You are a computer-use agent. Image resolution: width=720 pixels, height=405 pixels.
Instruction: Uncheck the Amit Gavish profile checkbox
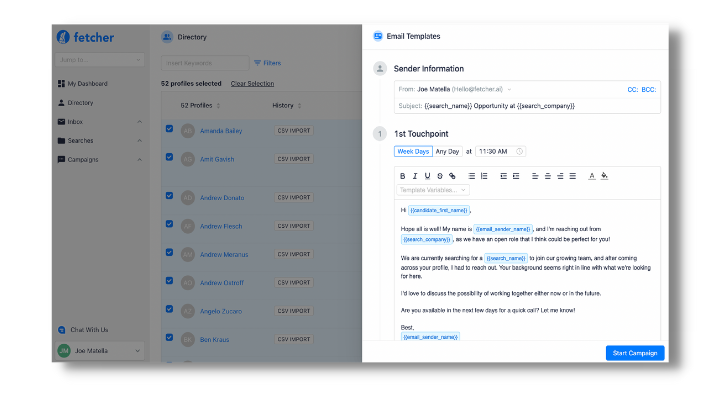click(169, 157)
